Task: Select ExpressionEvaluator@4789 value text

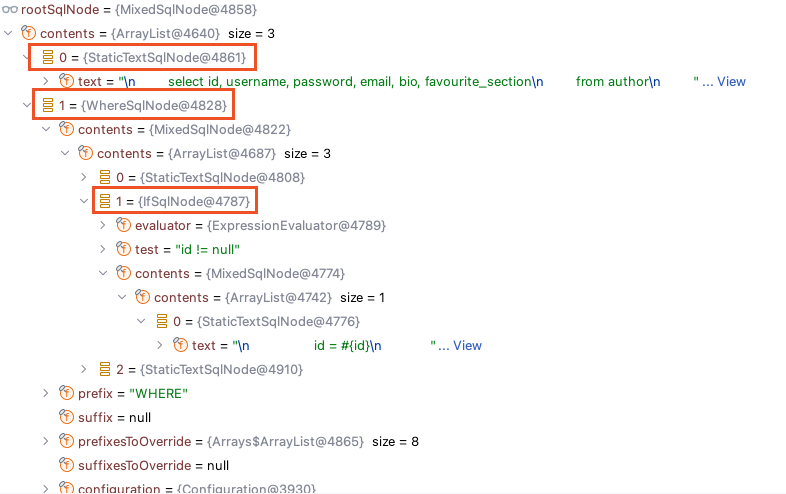Action: [x=296, y=226]
